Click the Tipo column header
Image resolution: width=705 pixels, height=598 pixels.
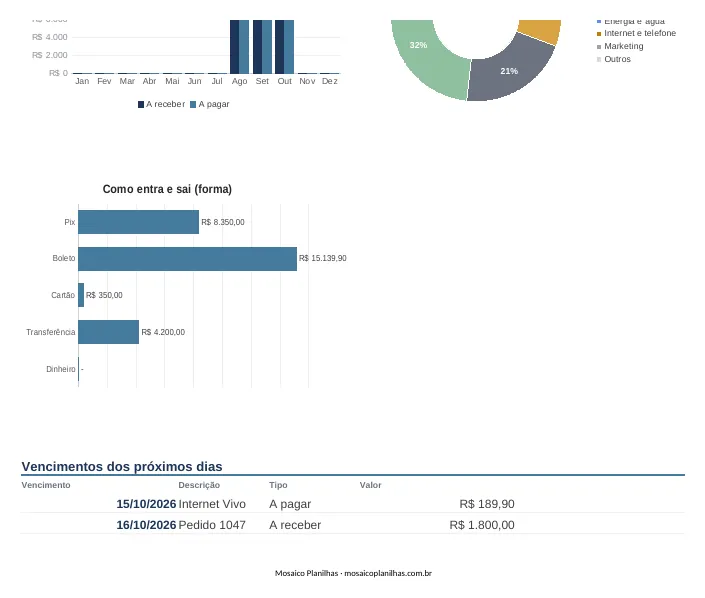278,485
